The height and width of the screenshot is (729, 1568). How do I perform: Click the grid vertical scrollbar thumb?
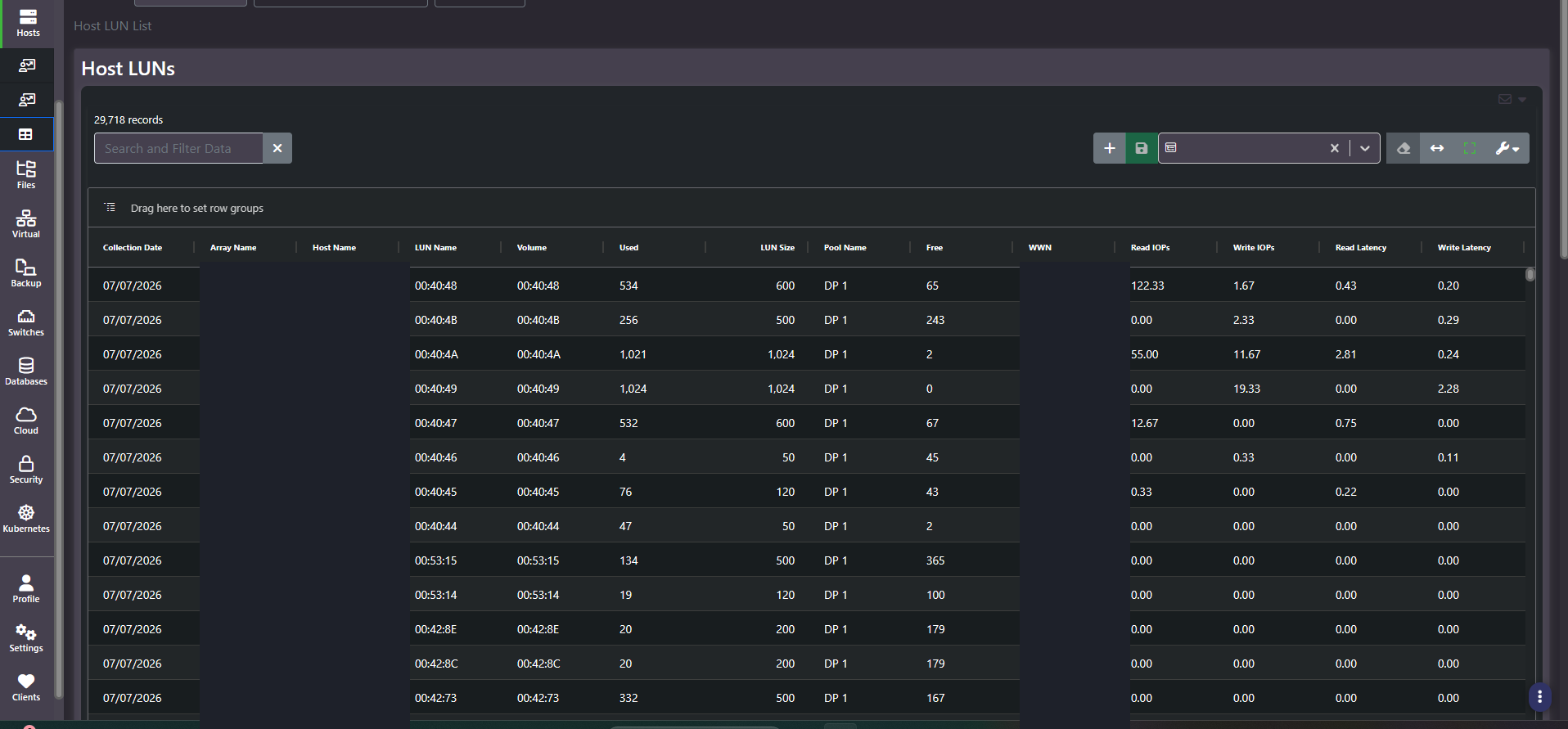click(x=1530, y=275)
